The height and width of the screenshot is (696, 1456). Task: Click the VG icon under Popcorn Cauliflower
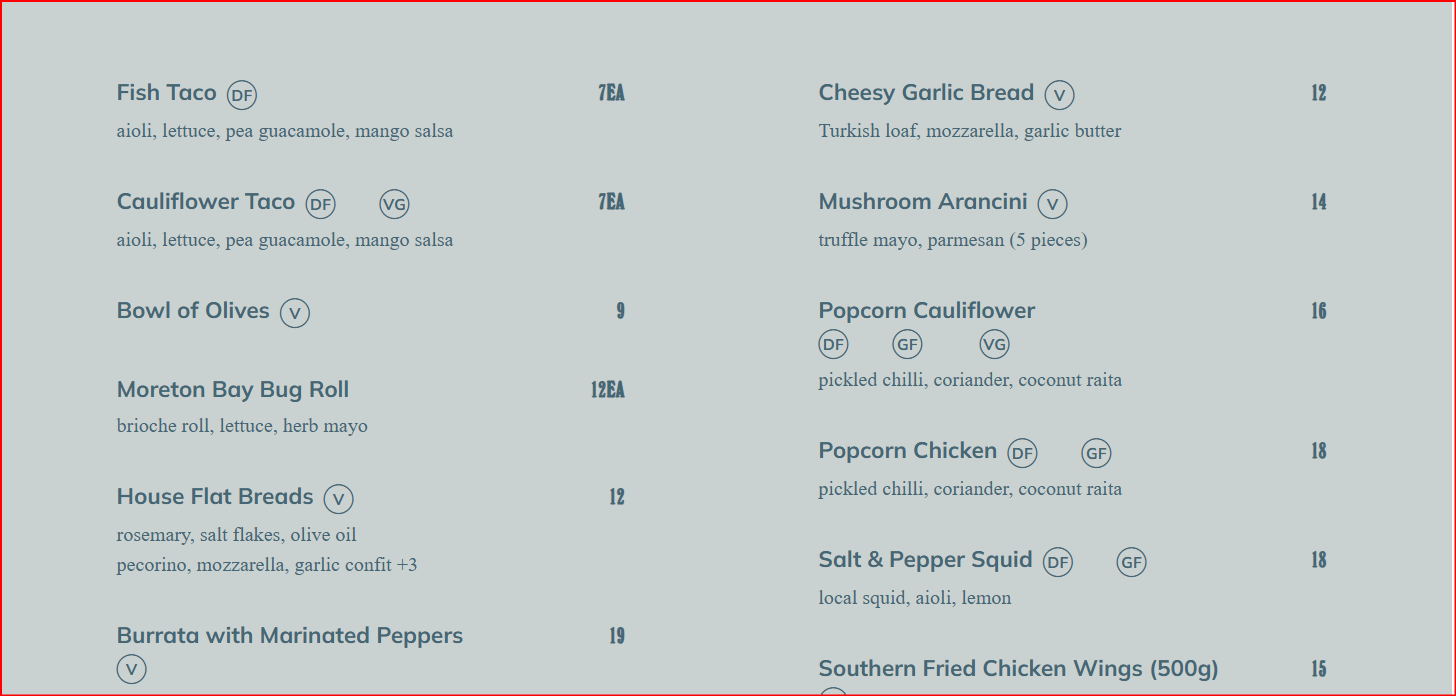pyautogui.click(x=994, y=345)
